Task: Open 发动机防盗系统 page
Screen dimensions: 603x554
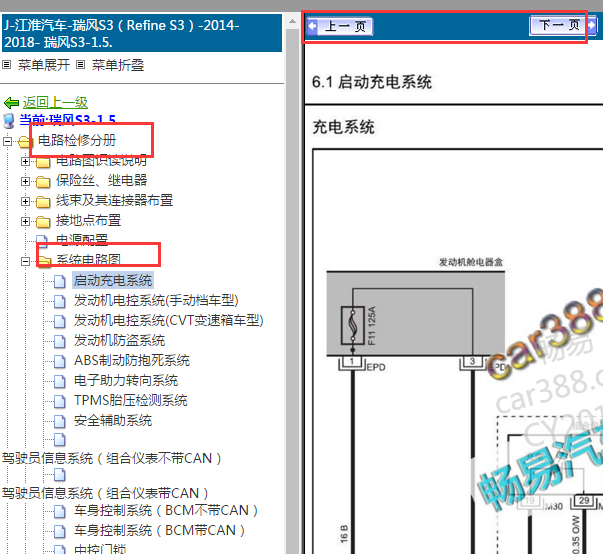Action: pyautogui.click(x=119, y=340)
